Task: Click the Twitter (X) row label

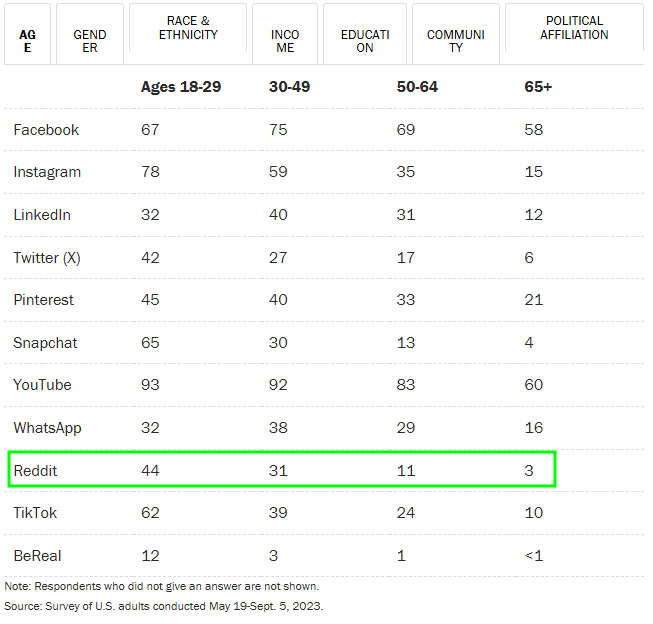Action: (x=47, y=258)
